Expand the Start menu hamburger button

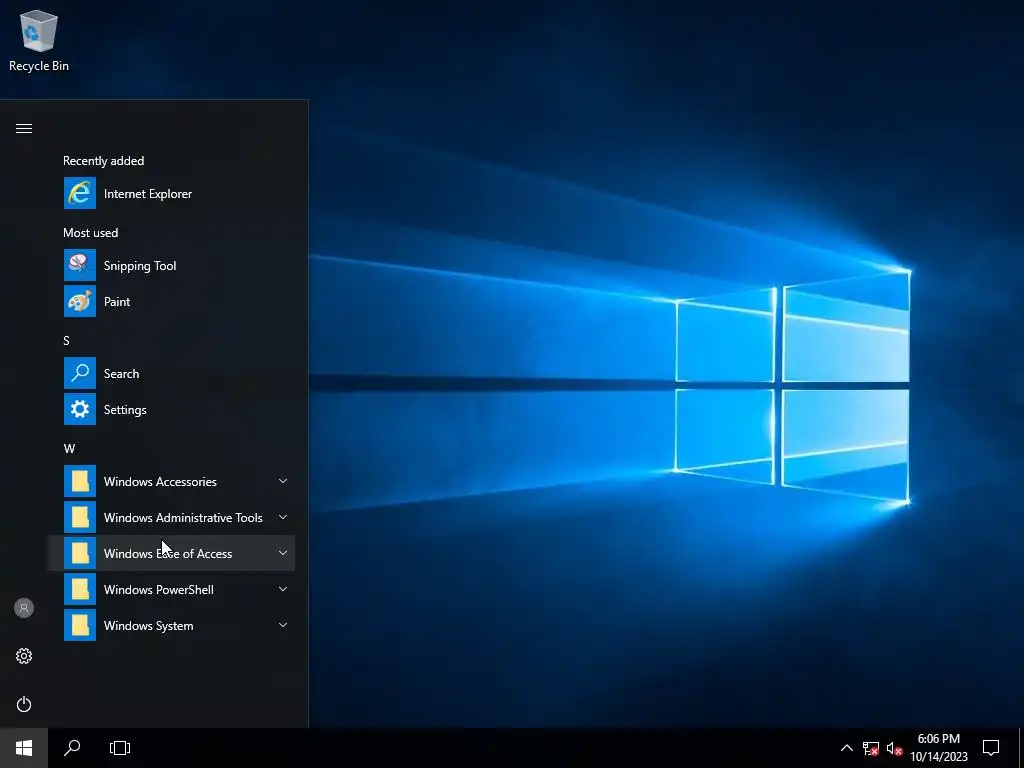(x=24, y=129)
